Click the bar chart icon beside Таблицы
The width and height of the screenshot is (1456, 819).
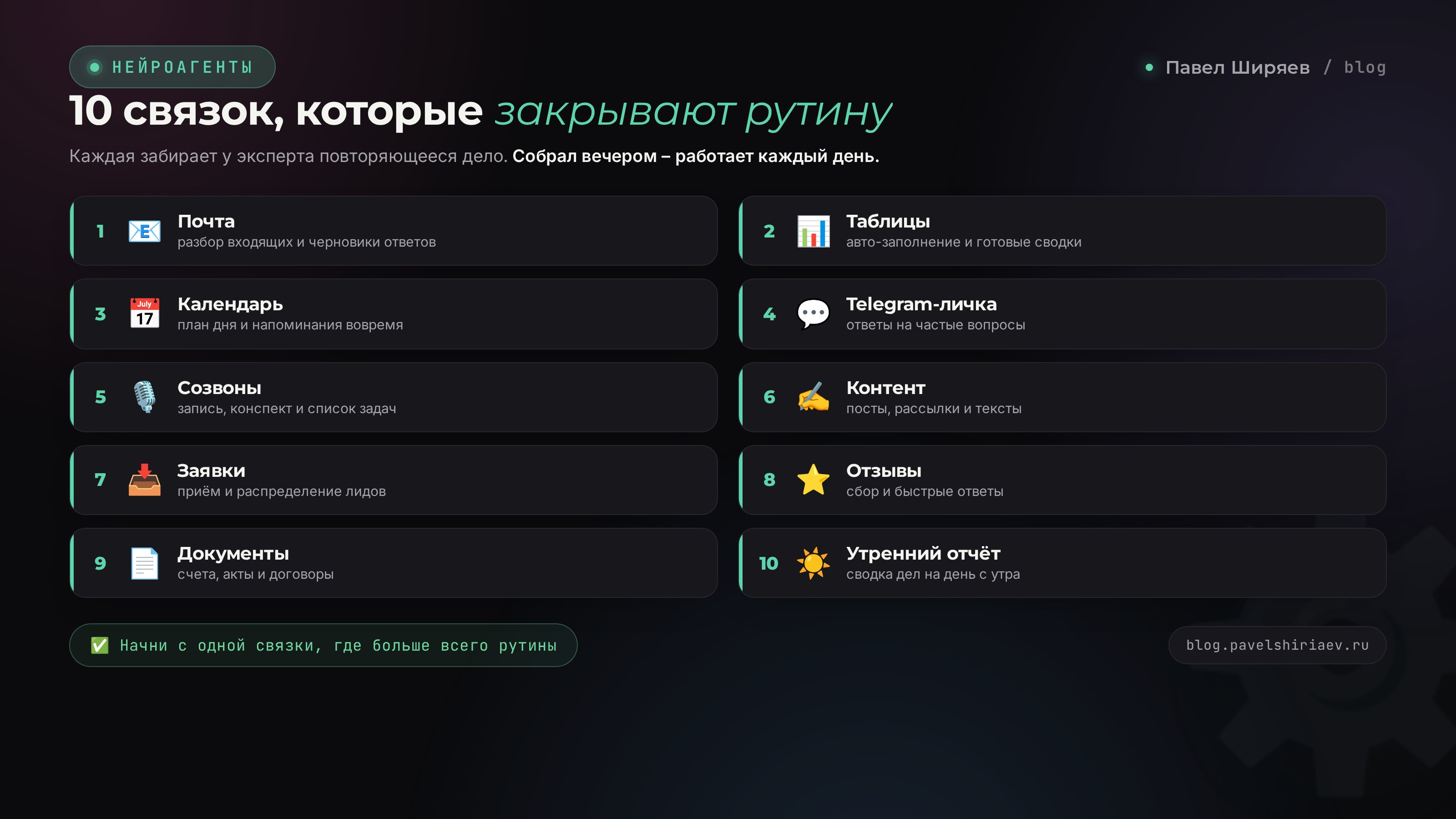[x=814, y=231]
